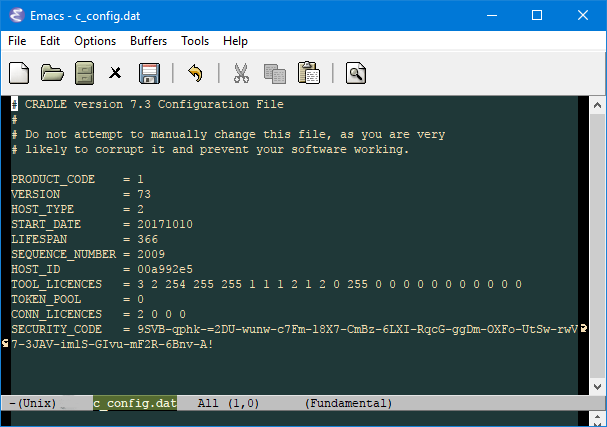This screenshot has width=607, height=427.
Task: Open the Tools menu
Action: (195, 41)
